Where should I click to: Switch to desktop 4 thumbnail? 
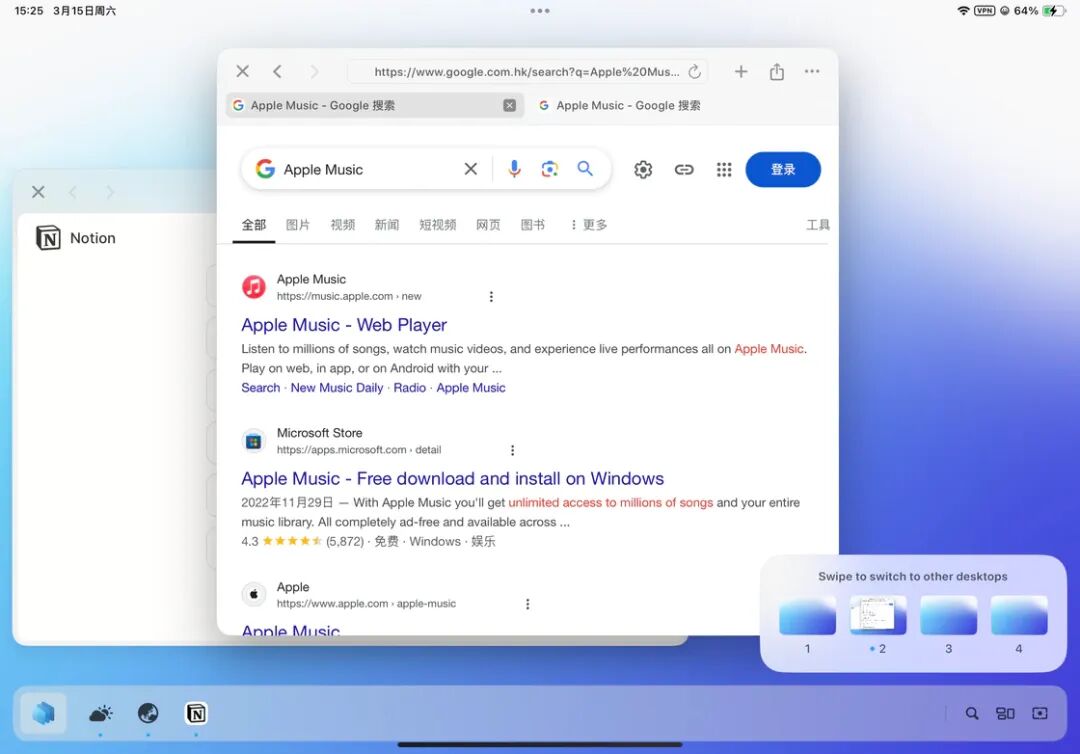tap(1019, 615)
